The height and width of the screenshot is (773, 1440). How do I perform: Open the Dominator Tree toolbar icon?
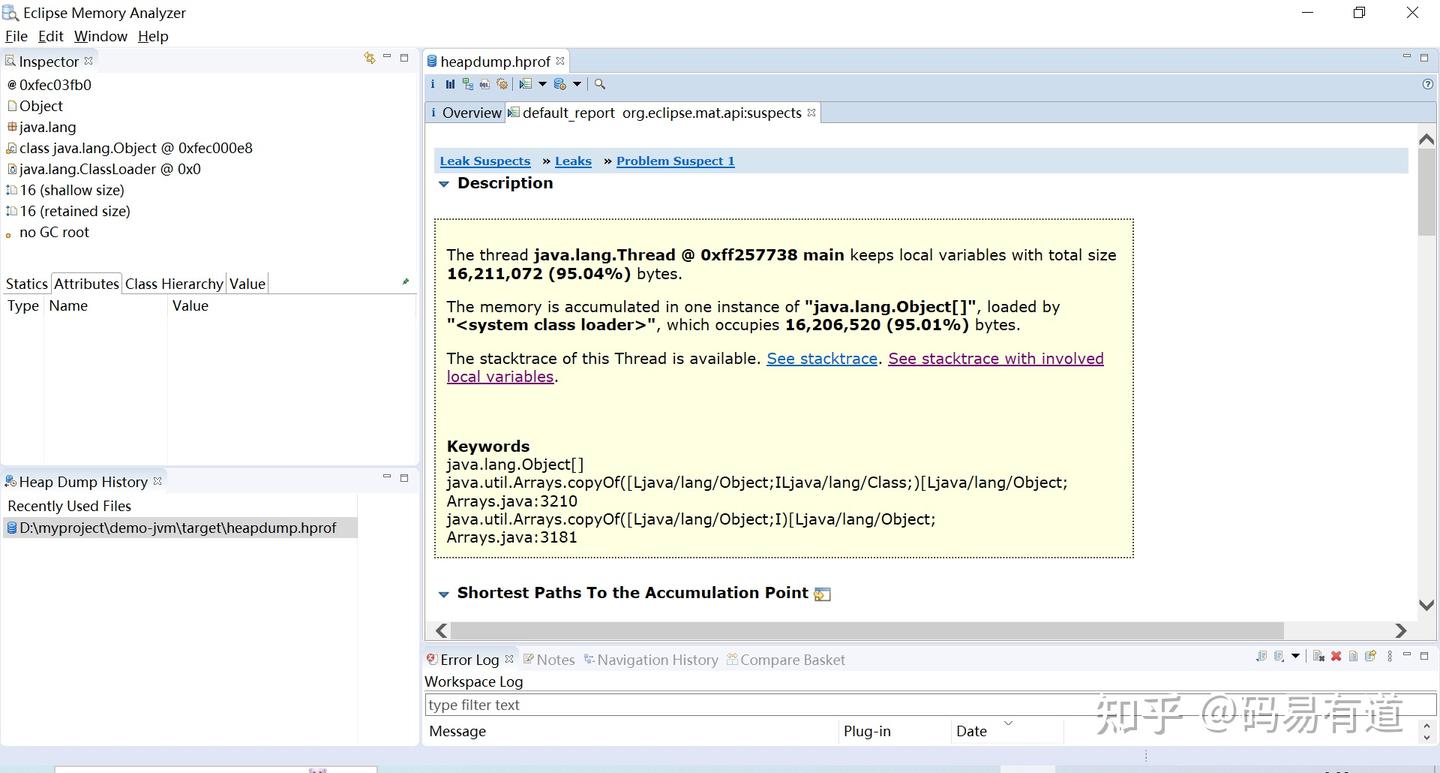coord(467,85)
